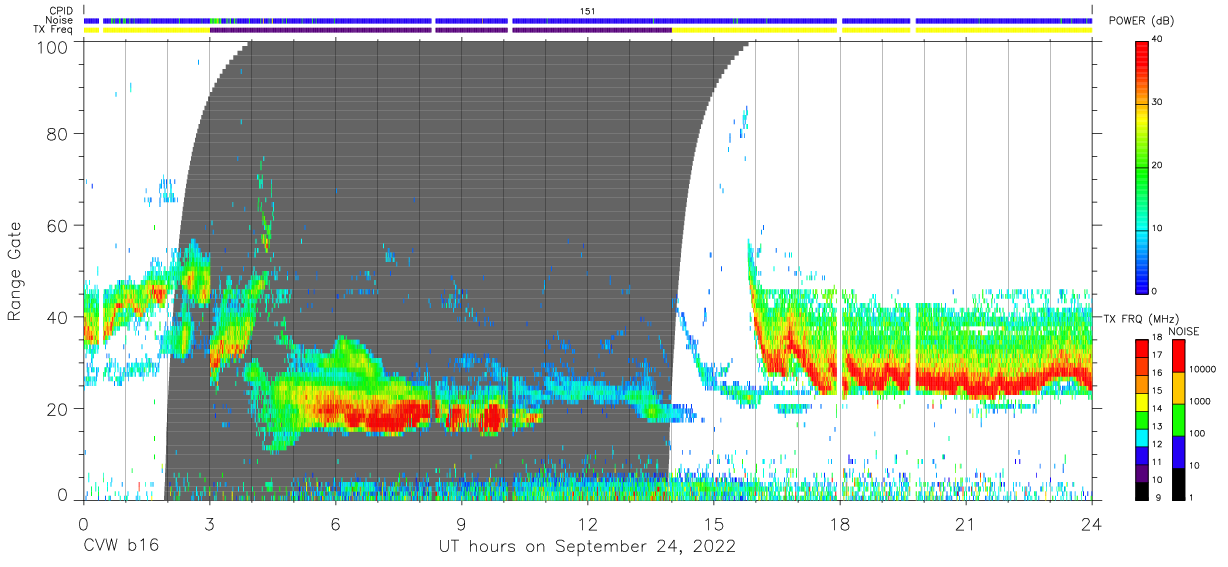Click the 10000 label on NOISE scale
Viewport: 1228px width, 567px height.
pyautogui.click(x=1203, y=370)
